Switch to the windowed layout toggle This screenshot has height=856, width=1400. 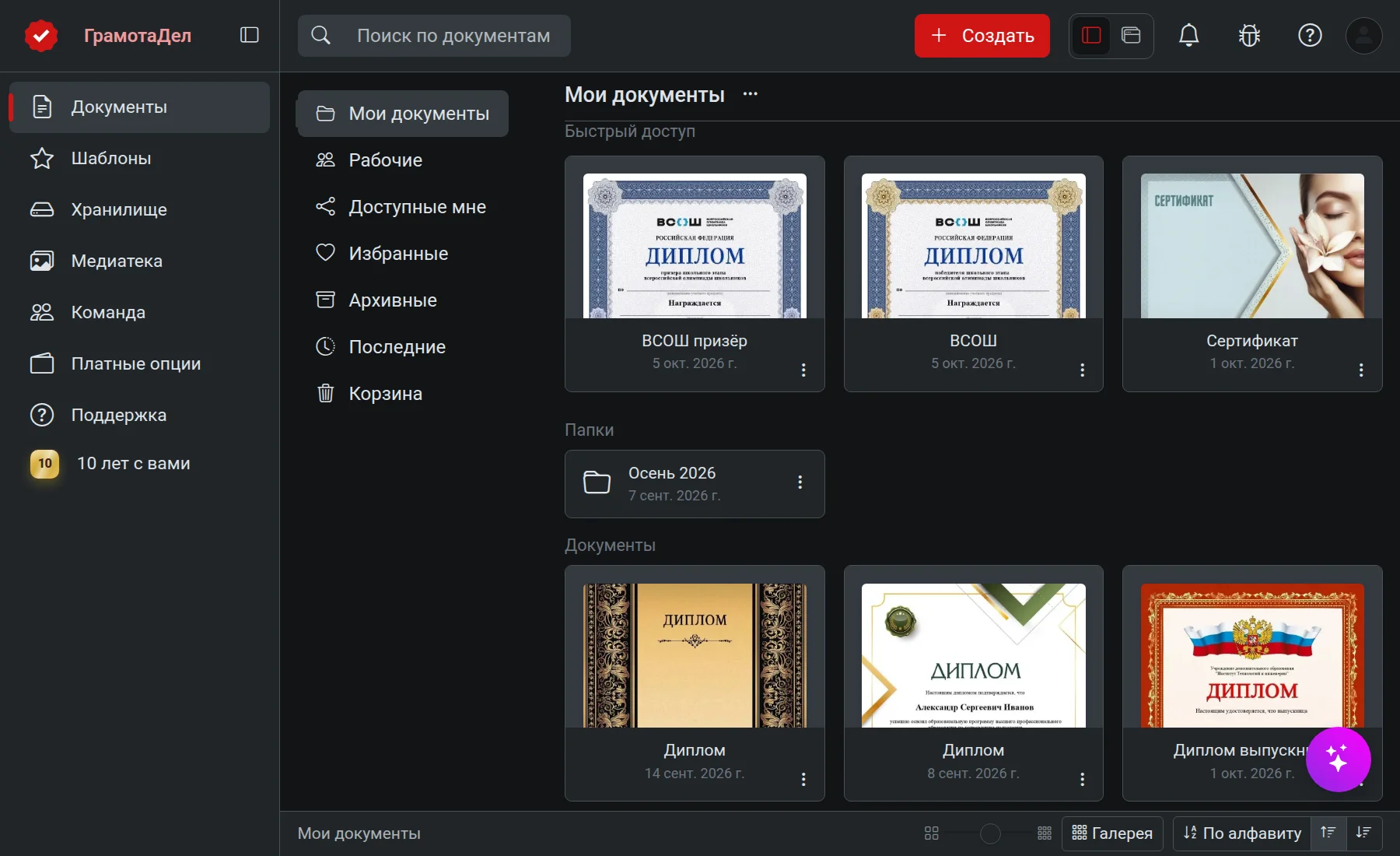(1131, 35)
